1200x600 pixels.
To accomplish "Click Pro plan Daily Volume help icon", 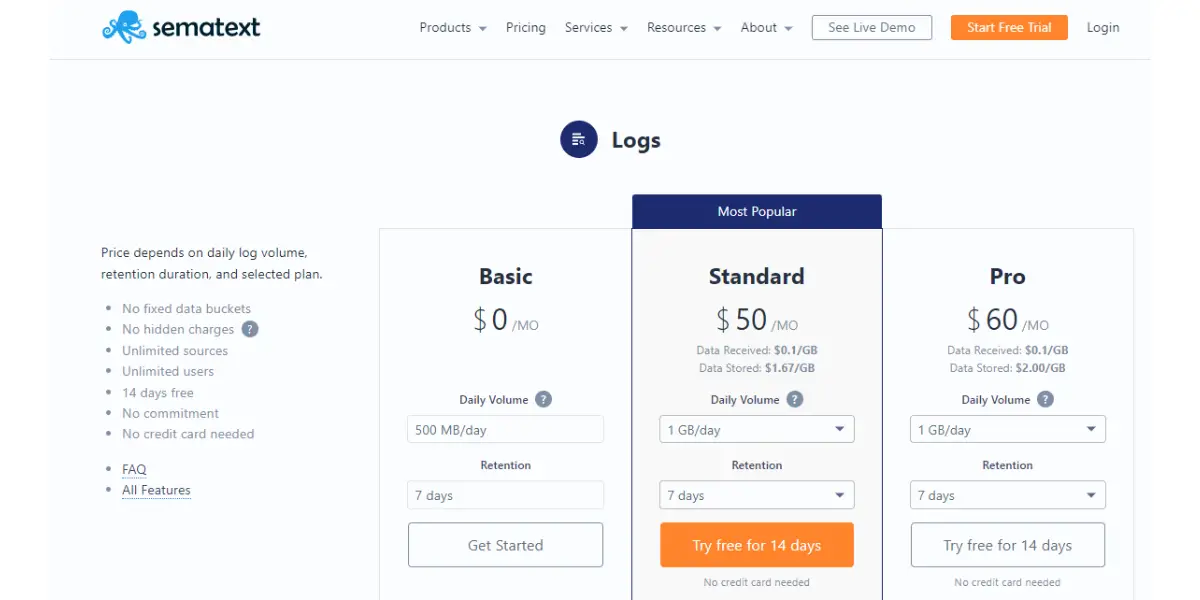I will tap(1045, 399).
